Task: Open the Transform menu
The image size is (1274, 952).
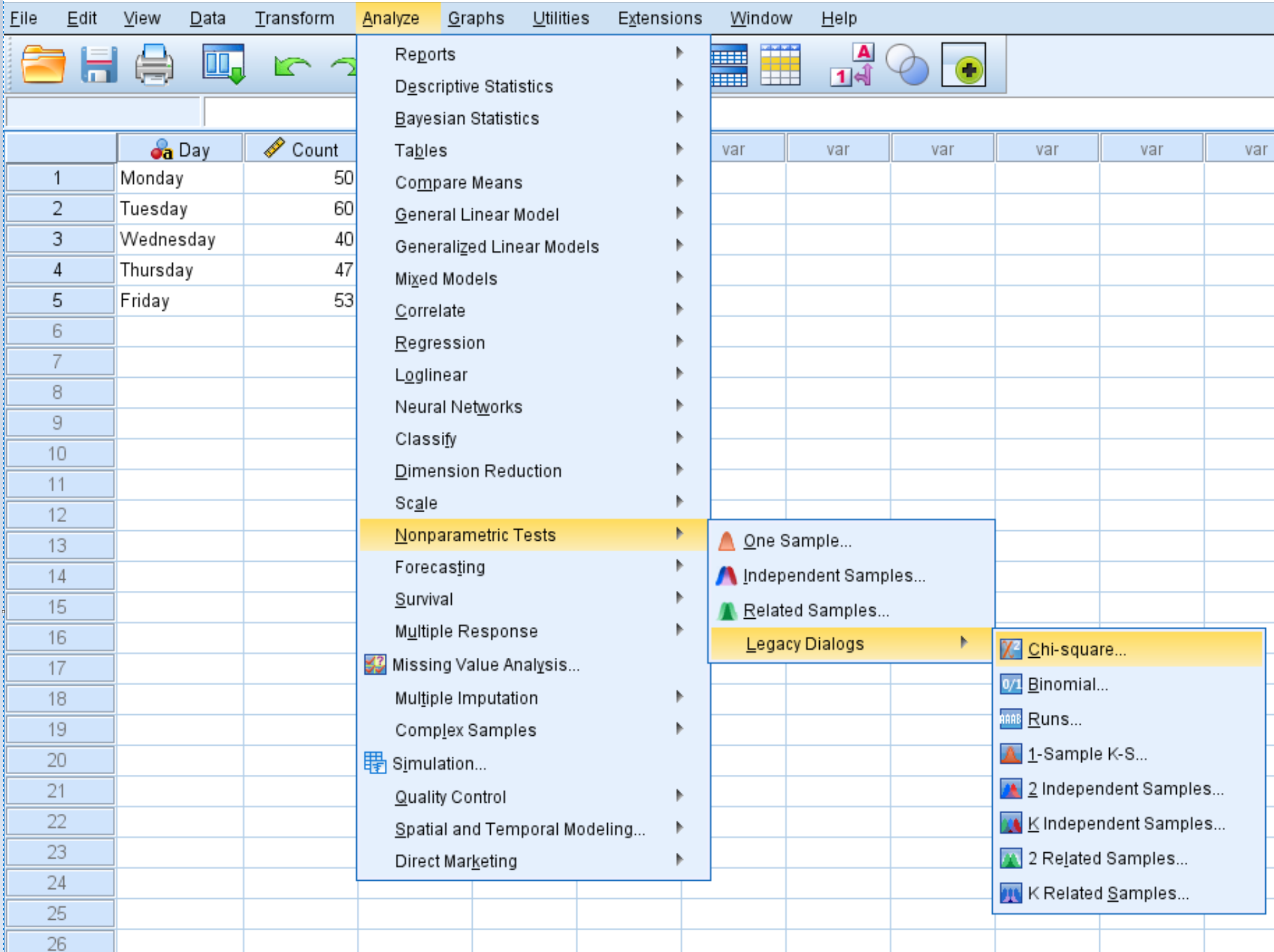Action: coord(295,18)
